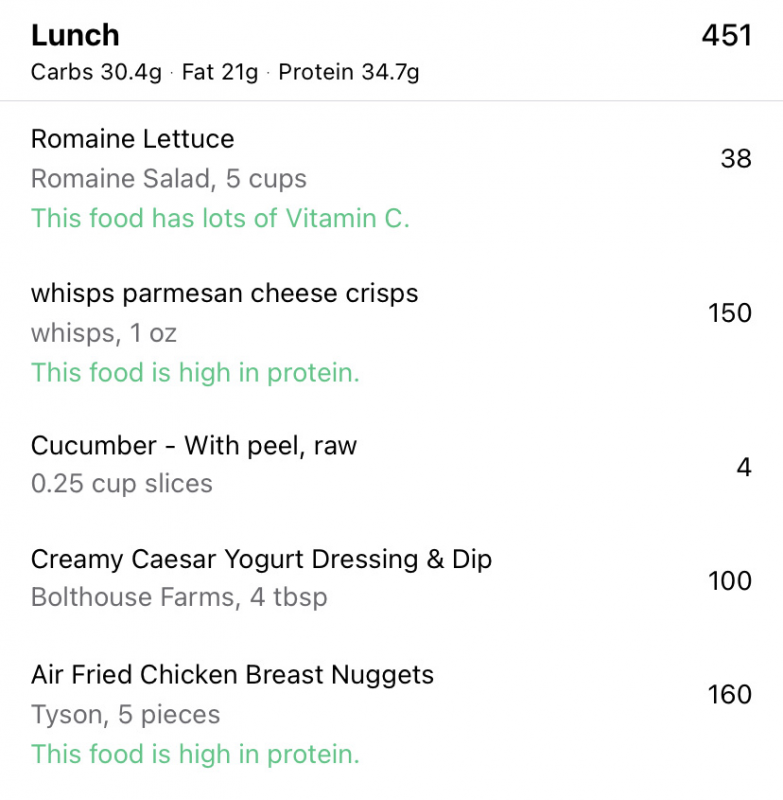Viewport: 783px width, 800px height.
Task: Click the Carbs 30.4g macro summary
Action: (96, 72)
